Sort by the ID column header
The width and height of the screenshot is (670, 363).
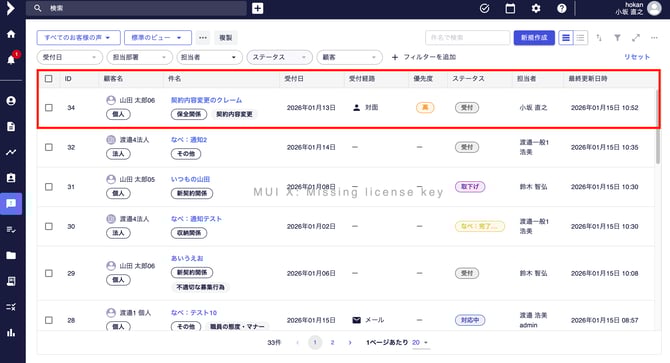click(68, 79)
